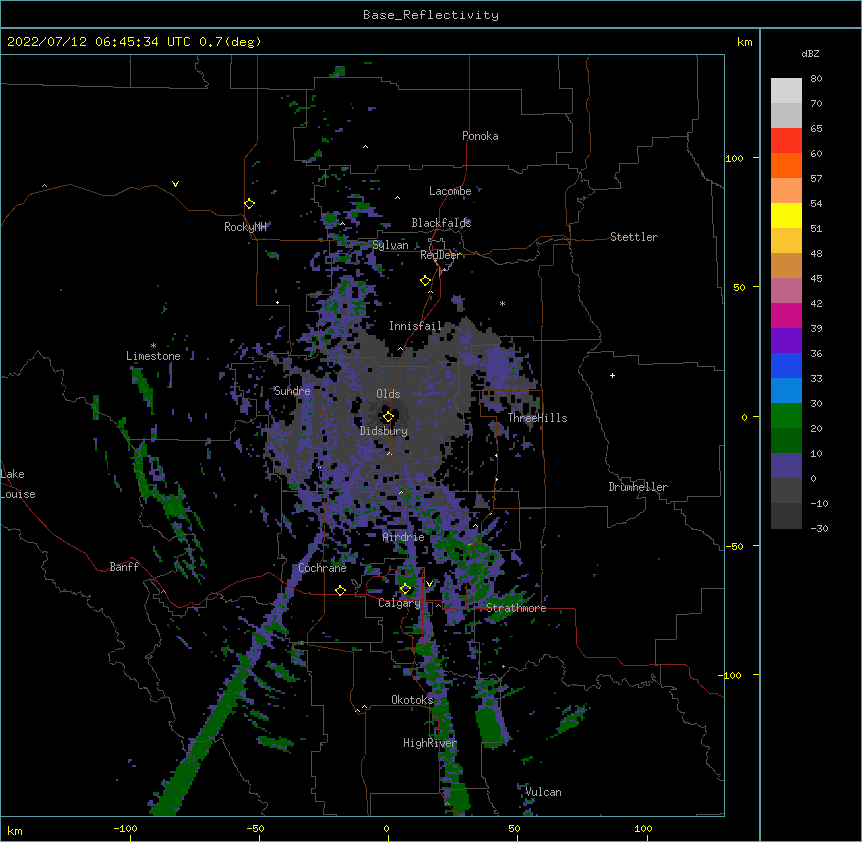Click the yellow diamond marker below Cochrane
Screen dimensions: 862x842
(x=340, y=590)
